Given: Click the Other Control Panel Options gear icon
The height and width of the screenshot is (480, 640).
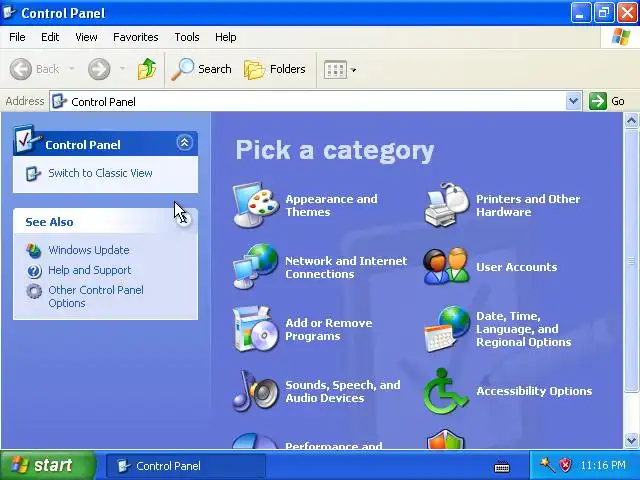Looking at the screenshot, I should tap(34, 291).
